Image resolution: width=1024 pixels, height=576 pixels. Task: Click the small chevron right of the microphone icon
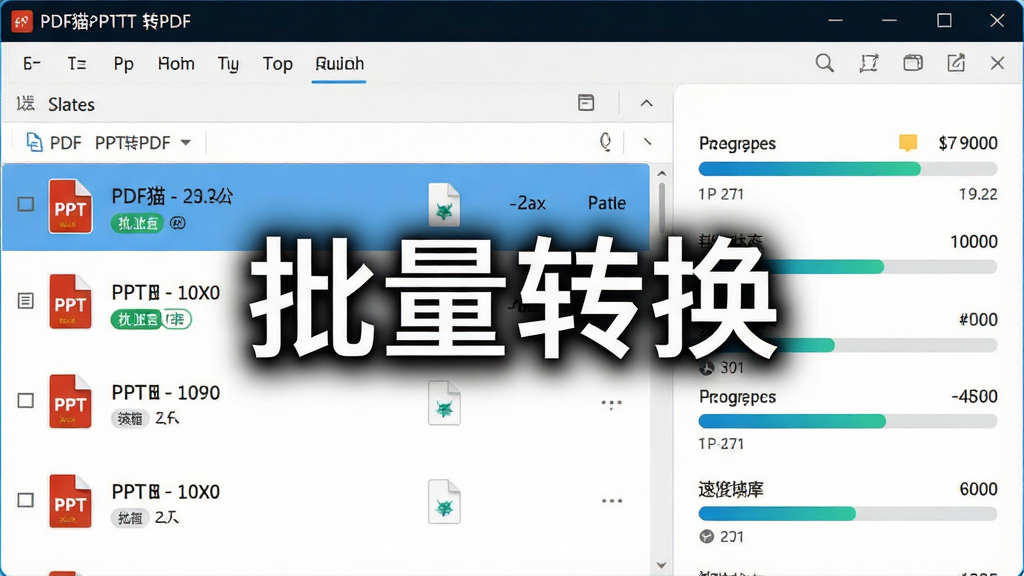pyautogui.click(x=647, y=141)
